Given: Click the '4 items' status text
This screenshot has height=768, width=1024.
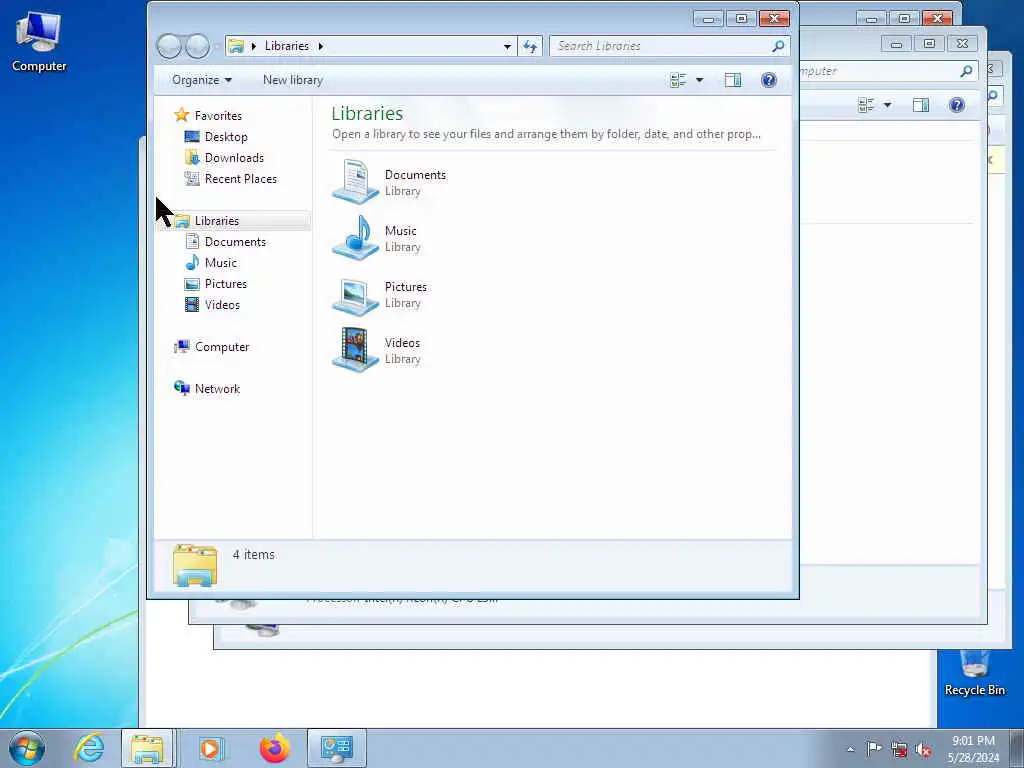Looking at the screenshot, I should (x=253, y=554).
